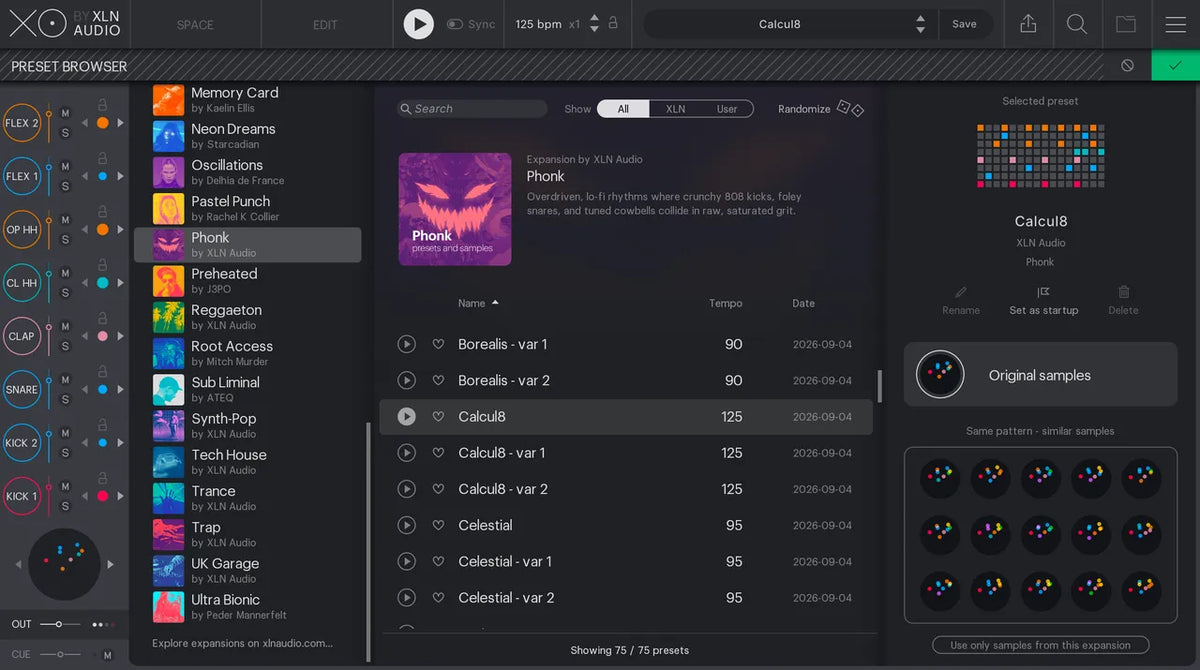Screen dimensions: 1200x670
Task: Adjust the CUE volume slider
Action: pos(58,655)
